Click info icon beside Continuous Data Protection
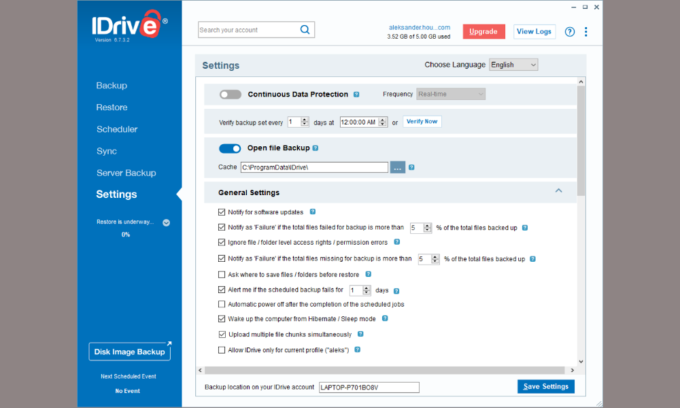The height and width of the screenshot is (408, 680). [x=357, y=94]
